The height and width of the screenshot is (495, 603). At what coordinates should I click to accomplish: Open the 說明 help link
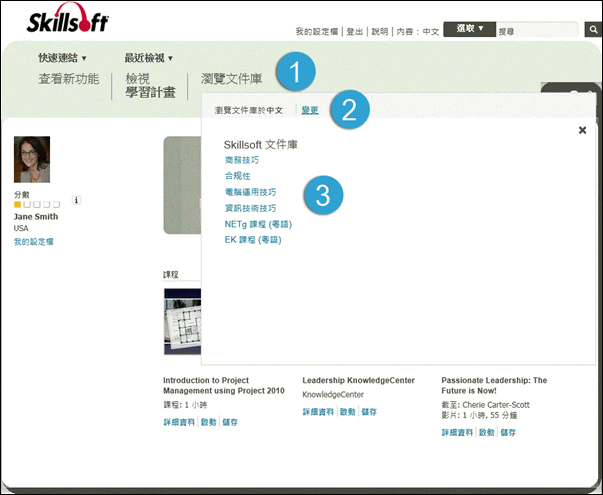pyautogui.click(x=380, y=32)
